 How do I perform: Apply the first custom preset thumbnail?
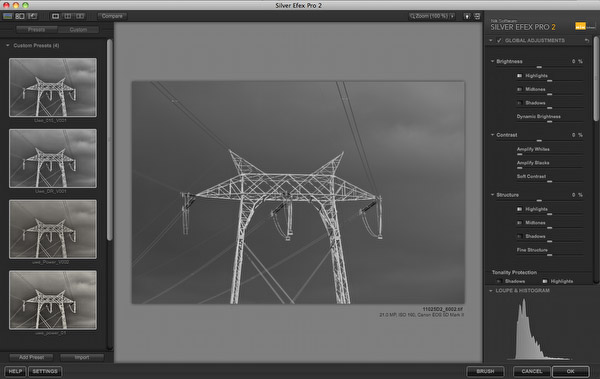coord(53,88)
